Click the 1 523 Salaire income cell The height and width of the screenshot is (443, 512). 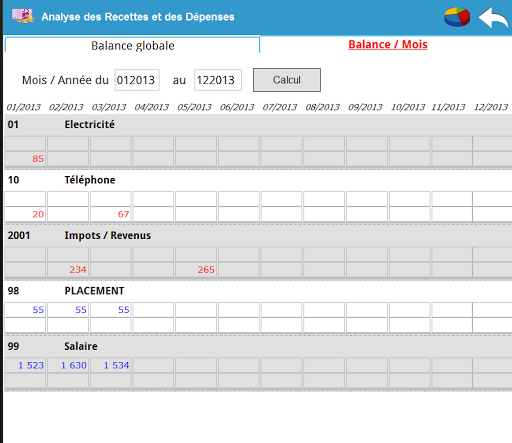tap(25, 365)
